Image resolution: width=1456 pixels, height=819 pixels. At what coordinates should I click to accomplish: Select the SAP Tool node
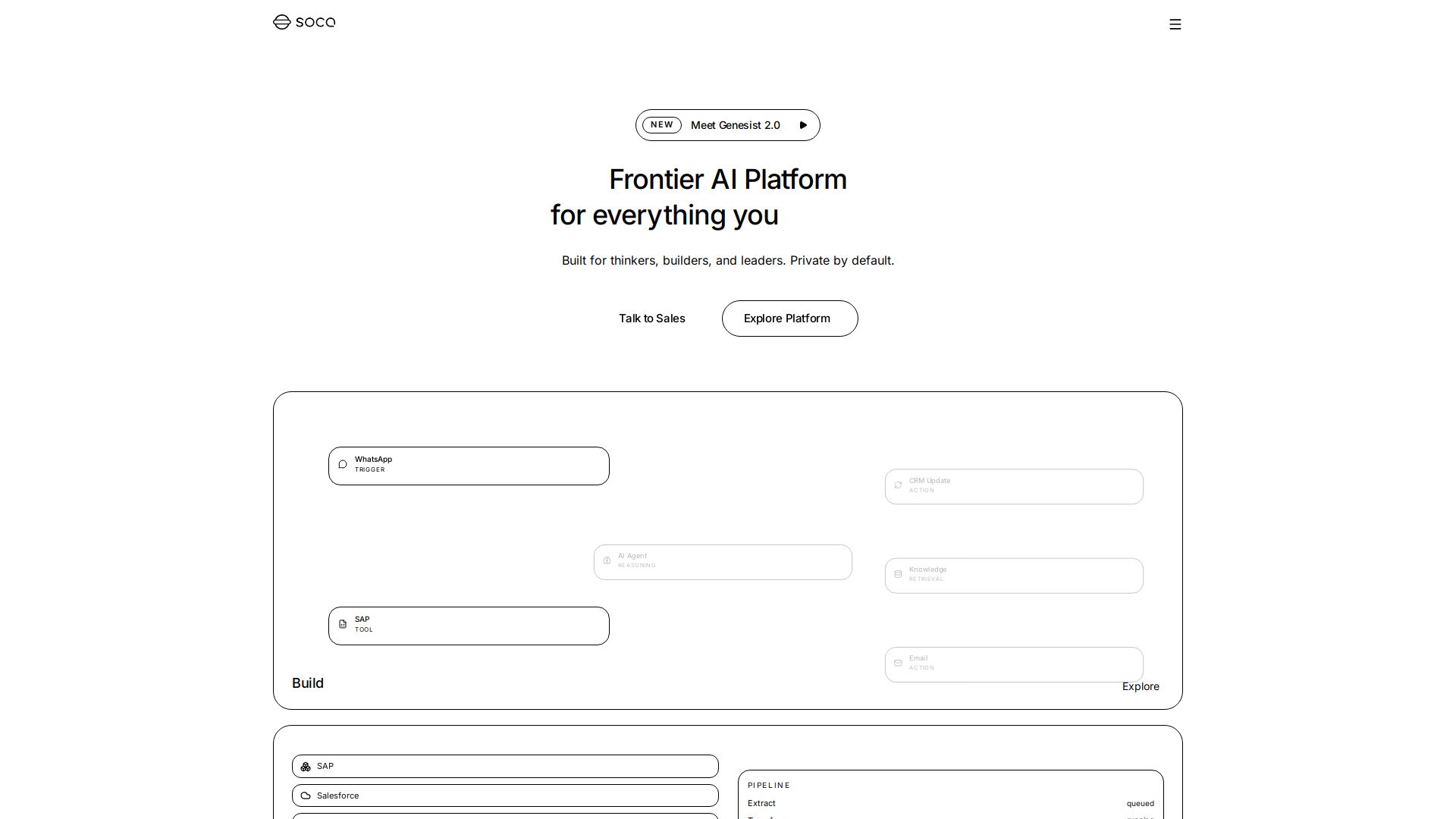pyautogui.click(x=469, y=626)
